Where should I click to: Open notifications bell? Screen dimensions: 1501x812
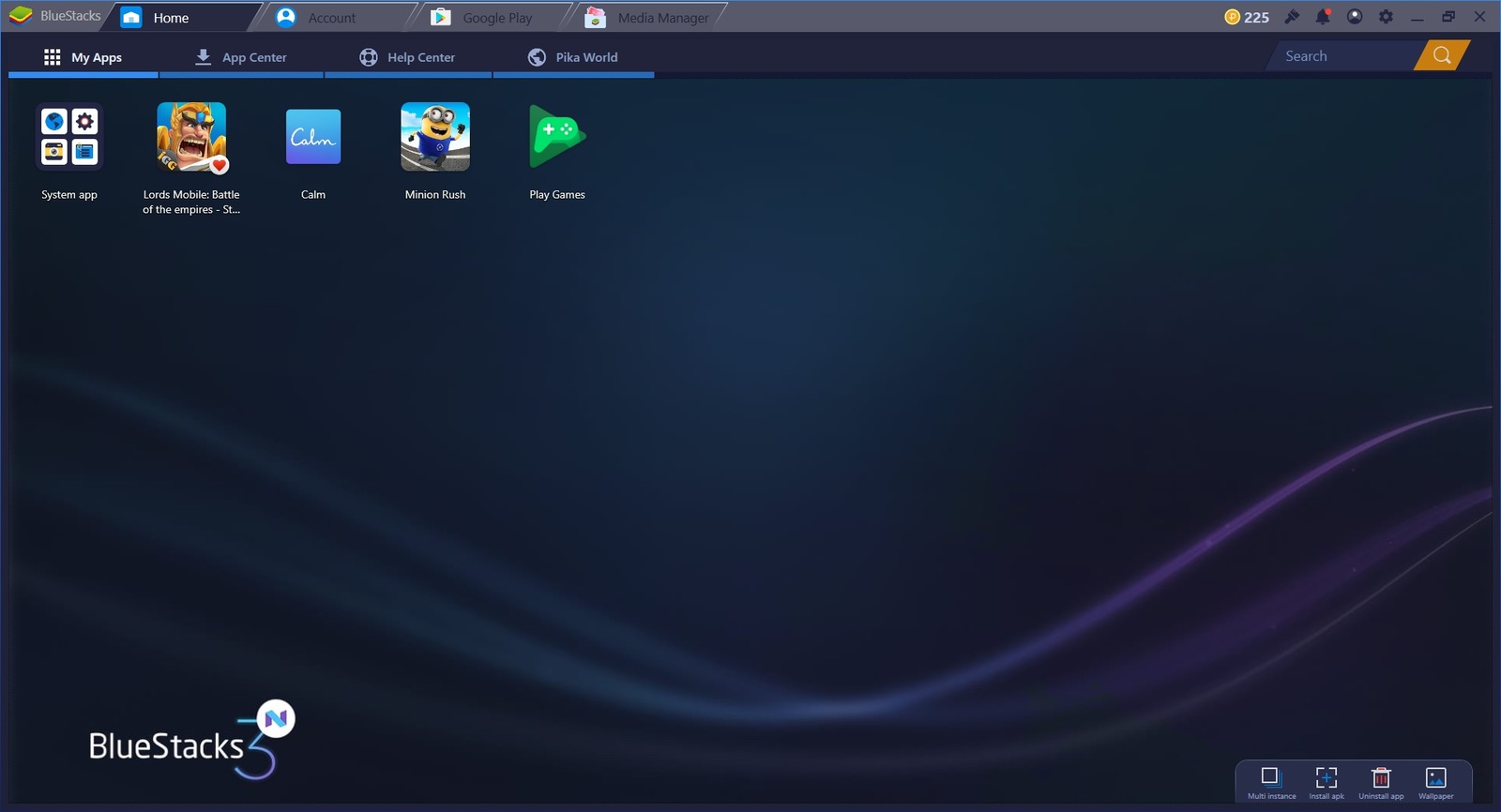(x=1323, y=16)
